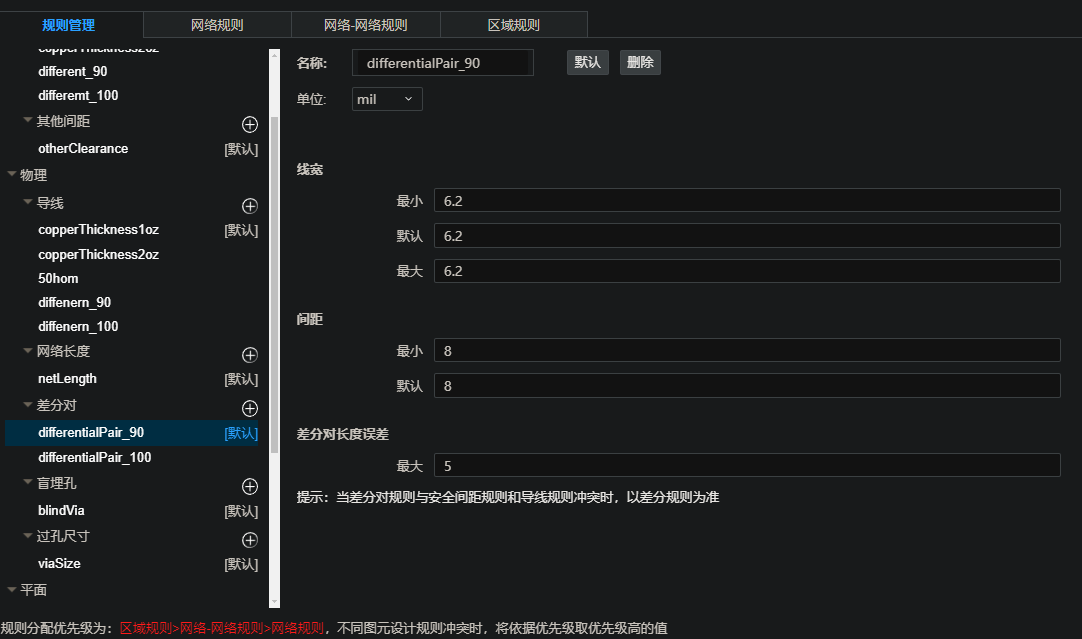Screen dimensions: 1082x639
Task: Switch to 网络-网络规则 tab
Action: coord(365,25)
